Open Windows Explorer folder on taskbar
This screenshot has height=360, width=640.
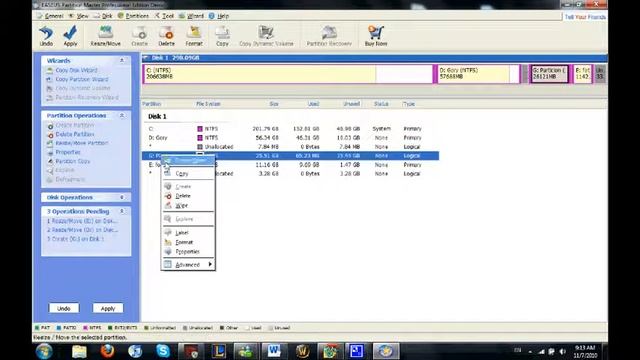point(80,351)
